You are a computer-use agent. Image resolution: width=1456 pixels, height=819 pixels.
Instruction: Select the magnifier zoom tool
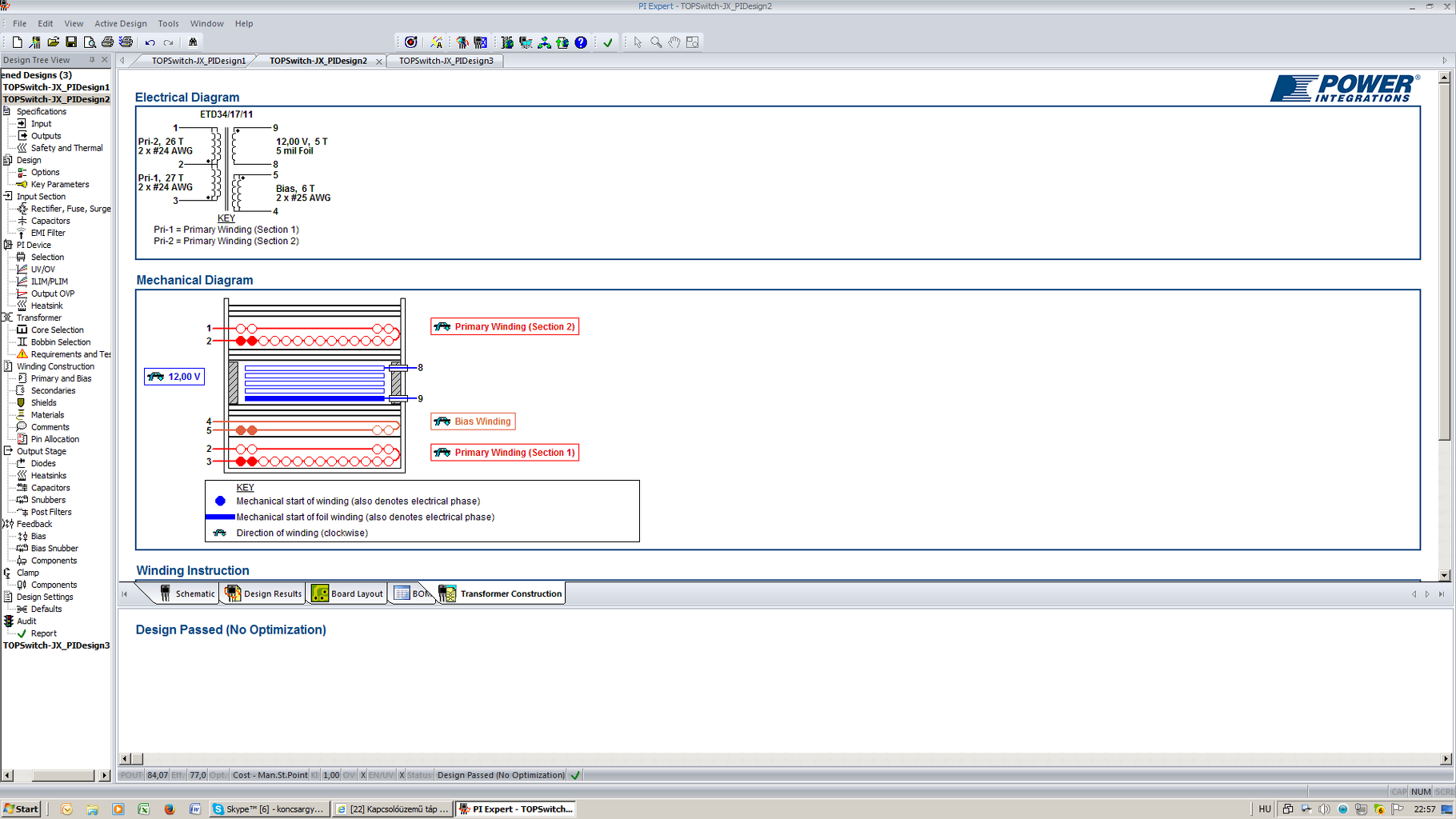point(656,42)
